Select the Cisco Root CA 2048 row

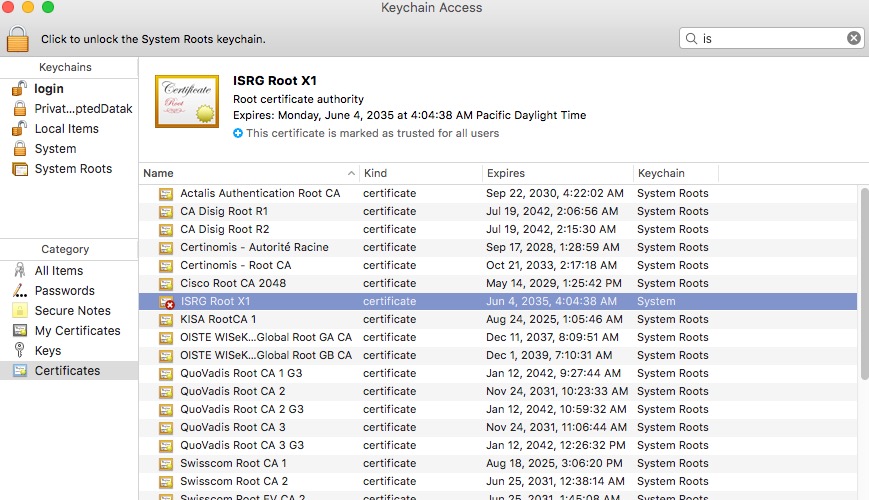tap(233, 283)
